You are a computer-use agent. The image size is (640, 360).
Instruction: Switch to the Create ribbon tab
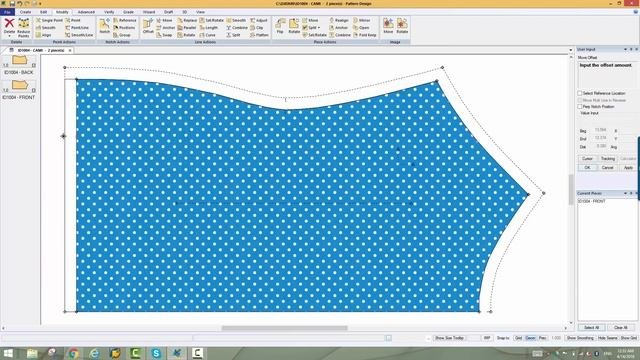point(25,12)
